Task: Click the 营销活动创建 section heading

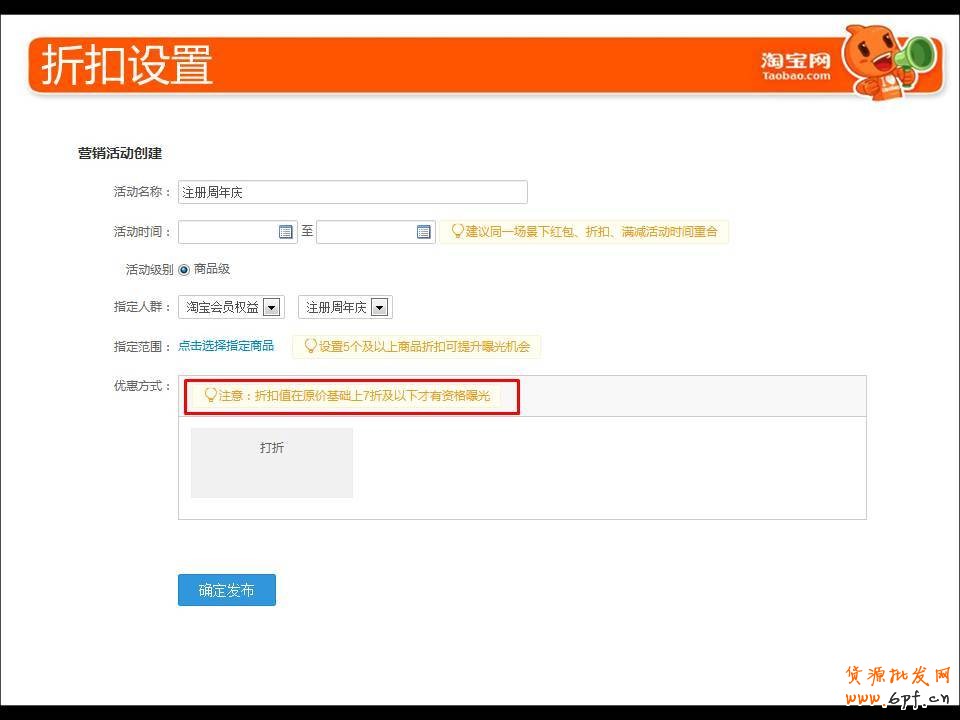Action: pos(120,153)
